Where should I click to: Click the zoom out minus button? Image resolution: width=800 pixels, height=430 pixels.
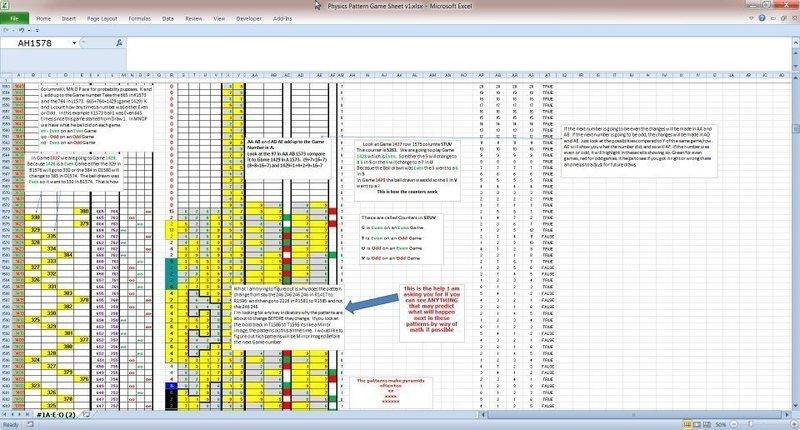(x=733, y=424)
